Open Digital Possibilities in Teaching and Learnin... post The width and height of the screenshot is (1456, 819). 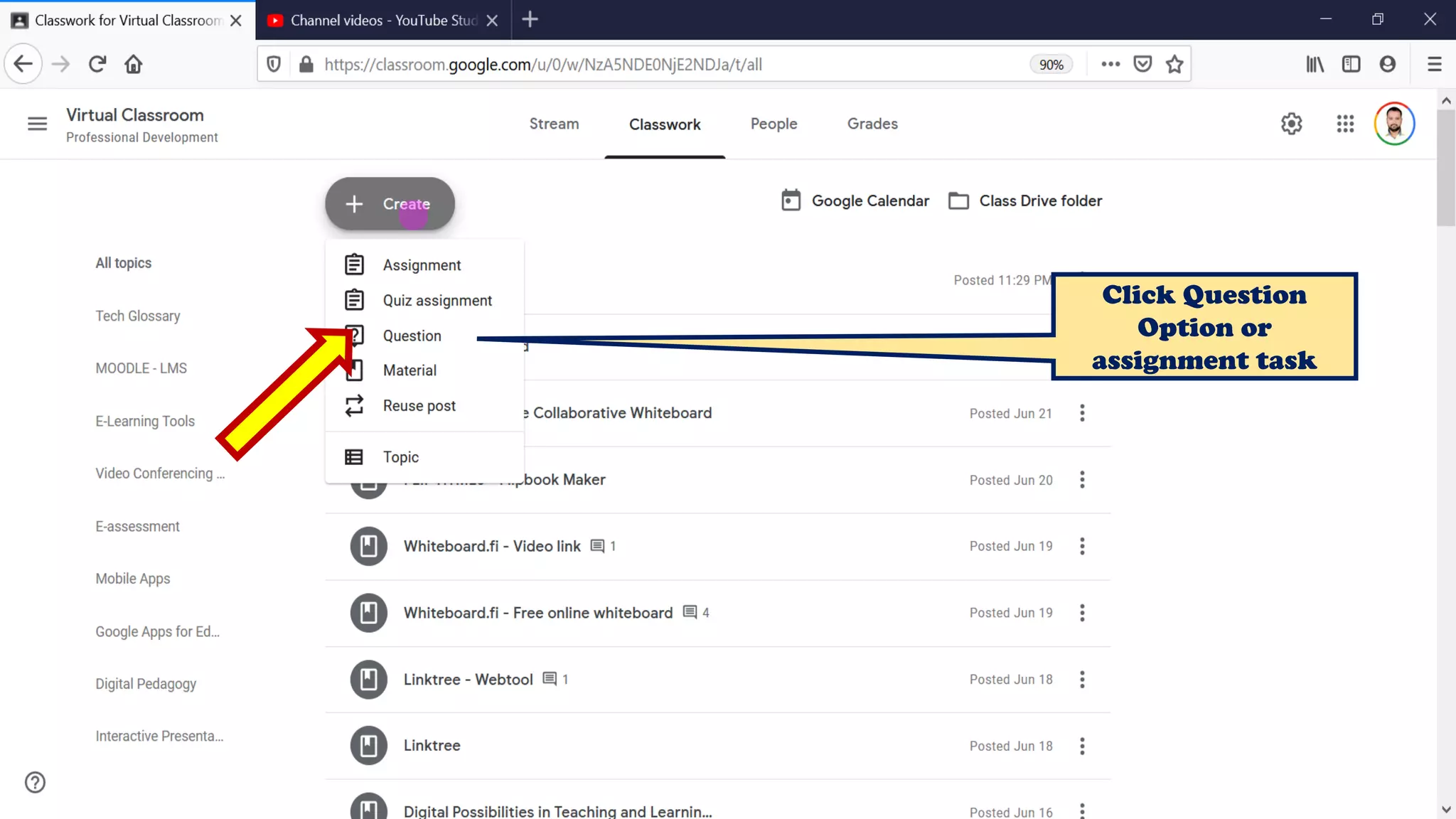[x=558, y=811]
